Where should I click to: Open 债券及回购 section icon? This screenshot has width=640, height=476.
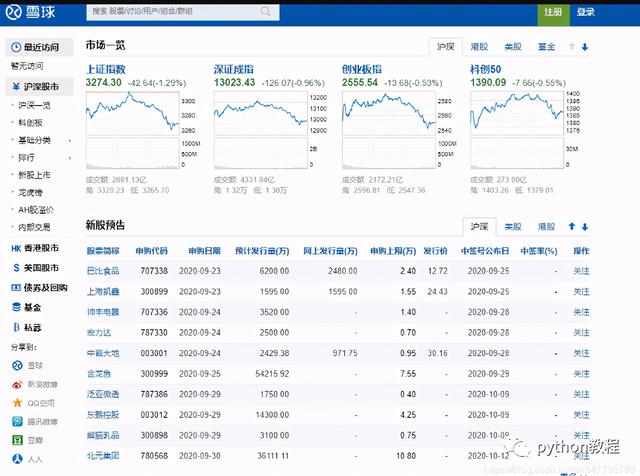pyautogui.click(x=16, y=288)
